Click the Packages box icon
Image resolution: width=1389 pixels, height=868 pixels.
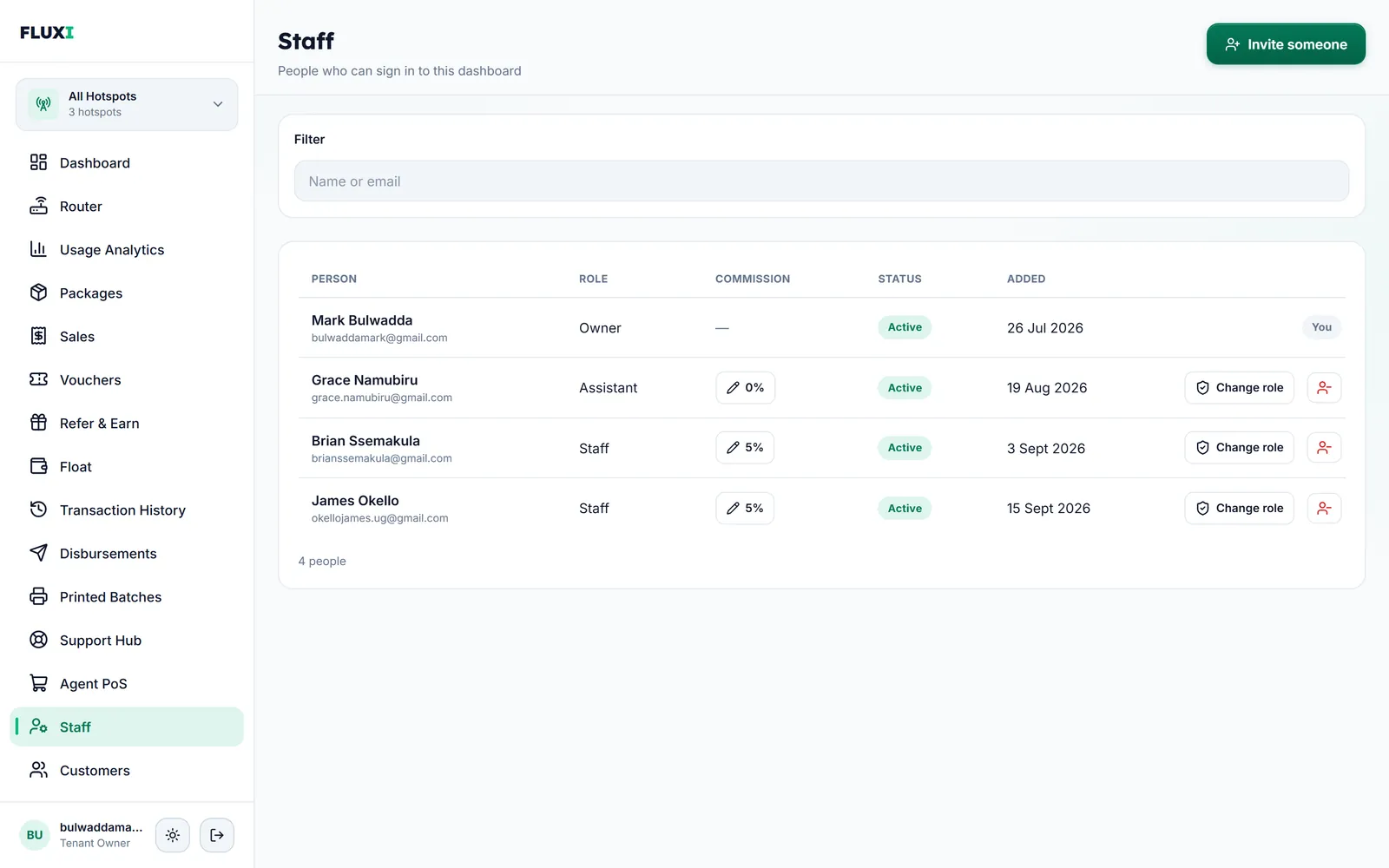pyautogui.click(x=38, y=293)
